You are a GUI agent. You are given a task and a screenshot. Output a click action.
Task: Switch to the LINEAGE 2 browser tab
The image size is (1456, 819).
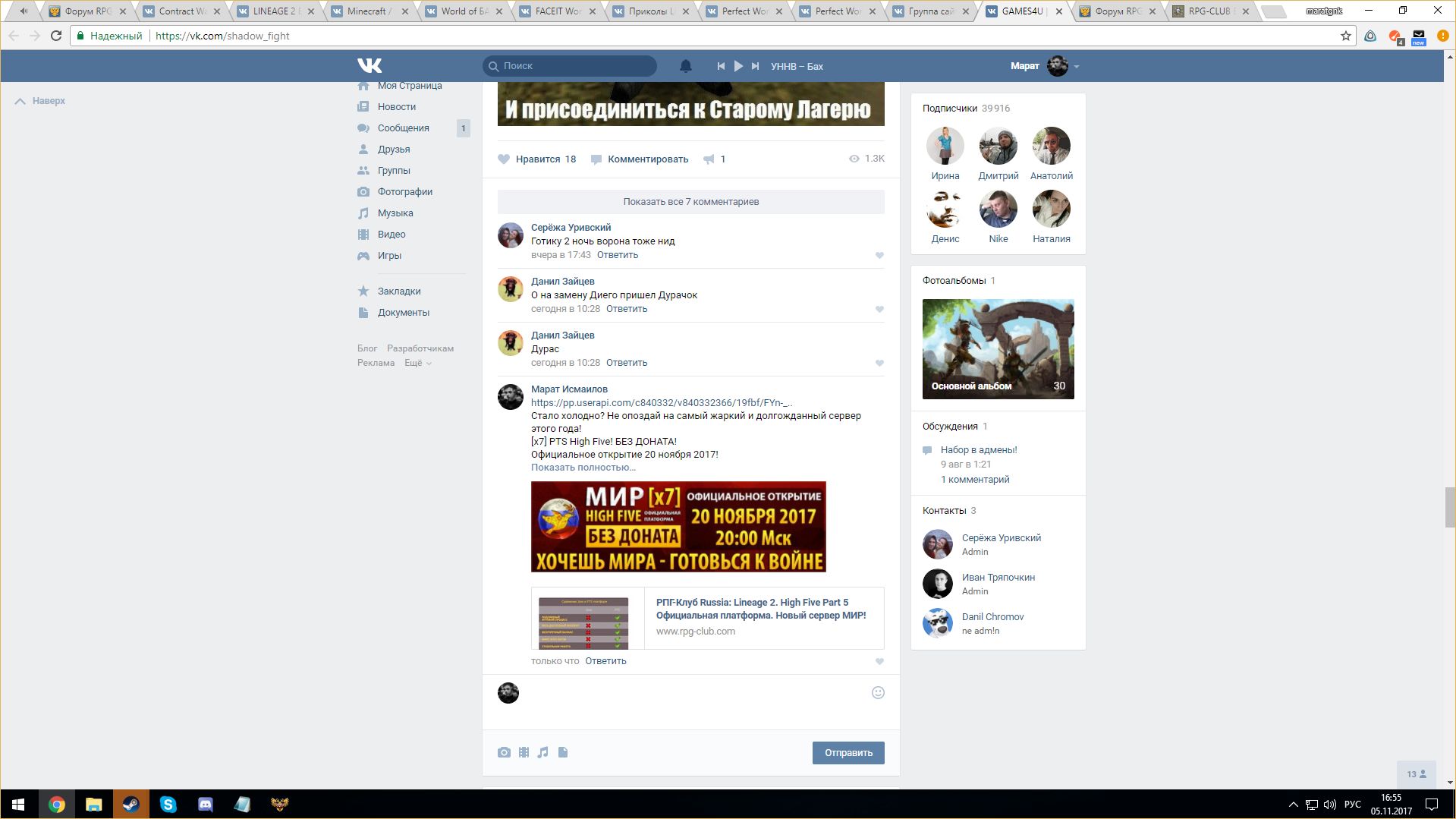click(276, 11)
